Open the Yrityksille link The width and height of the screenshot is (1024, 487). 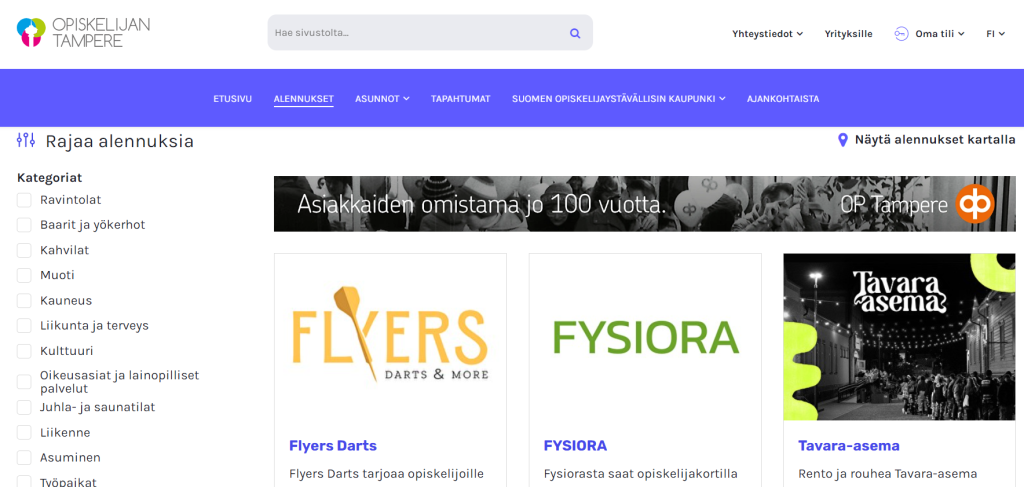pos(848,34)
